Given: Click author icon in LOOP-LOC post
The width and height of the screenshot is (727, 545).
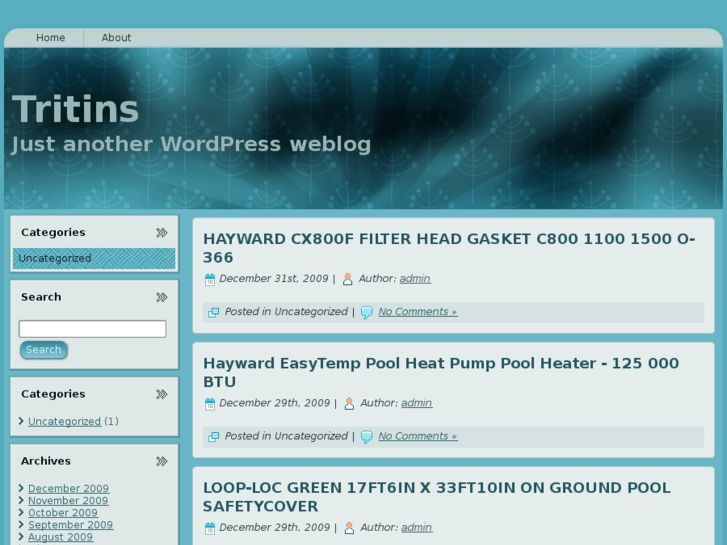Looking at the screenshot, I should tap(349, 528).
